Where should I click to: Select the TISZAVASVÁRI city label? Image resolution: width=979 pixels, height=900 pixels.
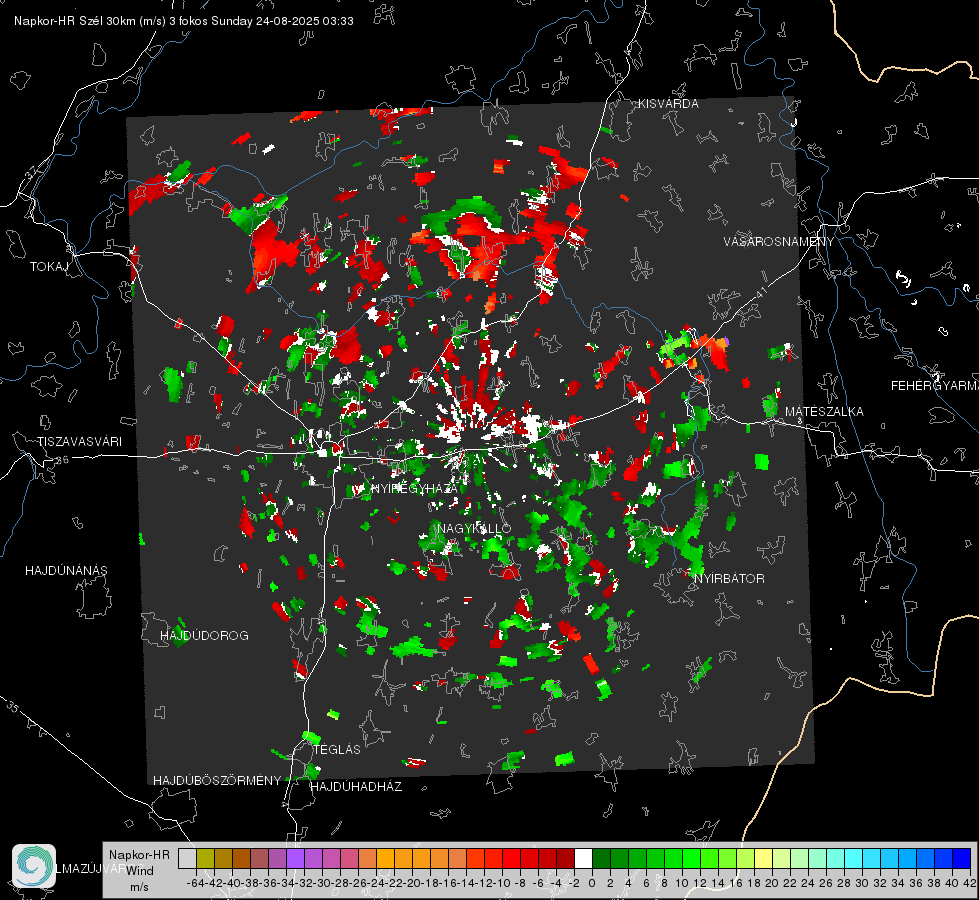point(80,442)
